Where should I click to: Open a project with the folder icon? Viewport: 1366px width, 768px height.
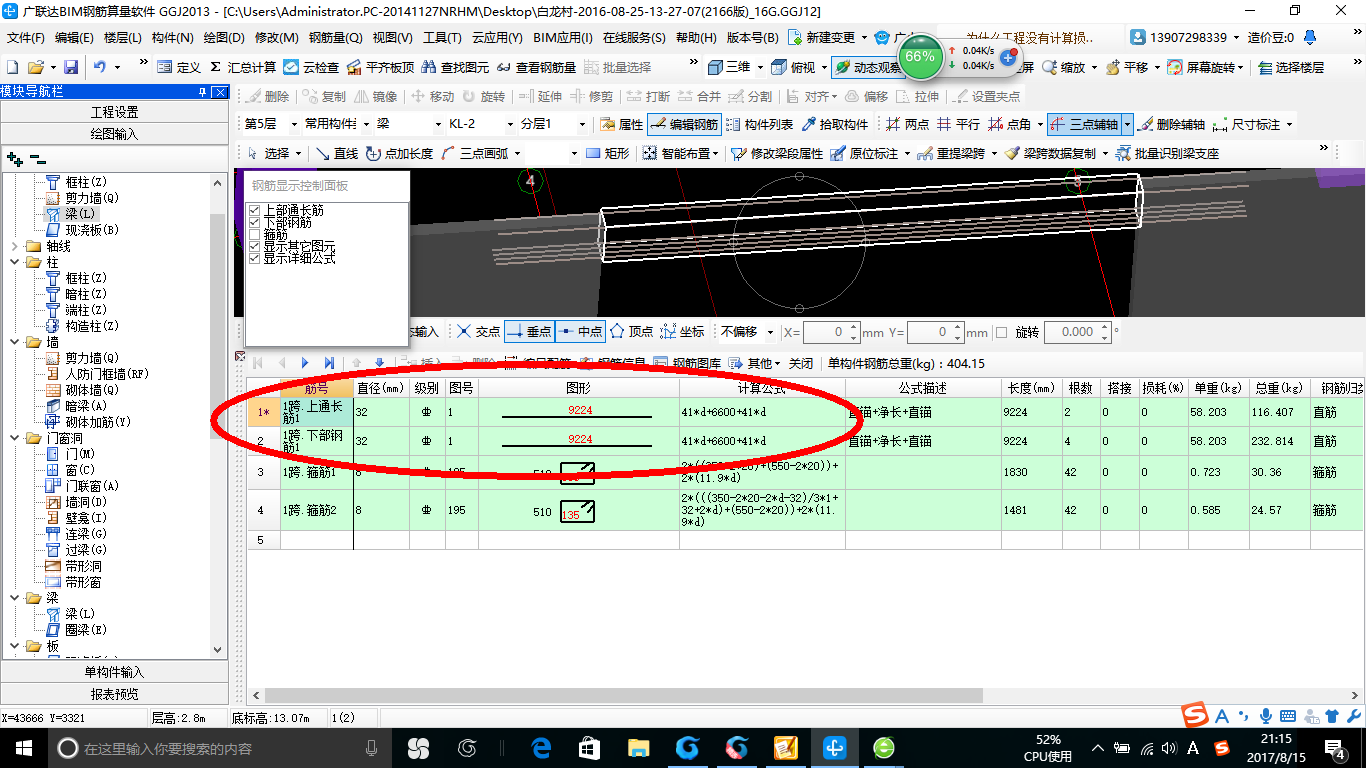[x=36, y=67]
